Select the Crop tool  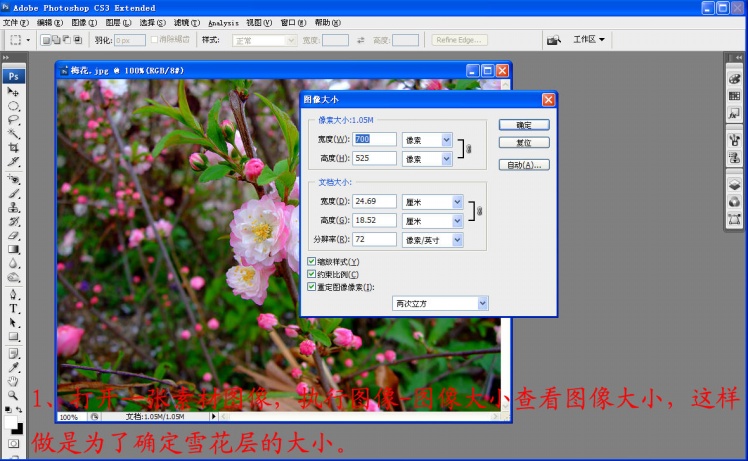[x=14, y=148]
